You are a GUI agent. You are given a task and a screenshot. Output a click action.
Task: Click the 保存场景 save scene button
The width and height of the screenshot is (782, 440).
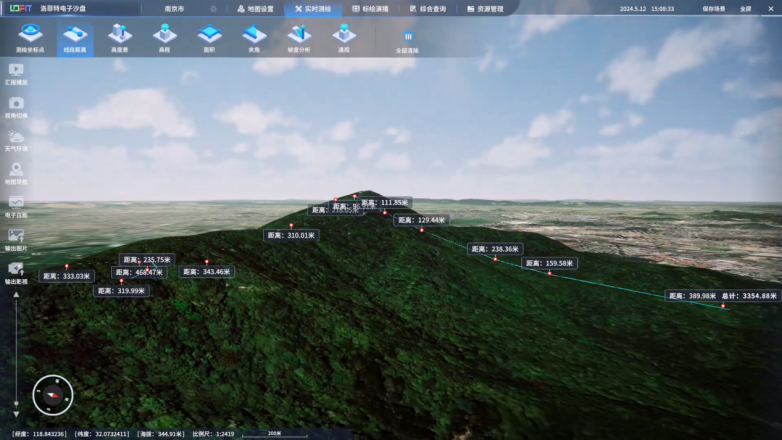[715, 8]
